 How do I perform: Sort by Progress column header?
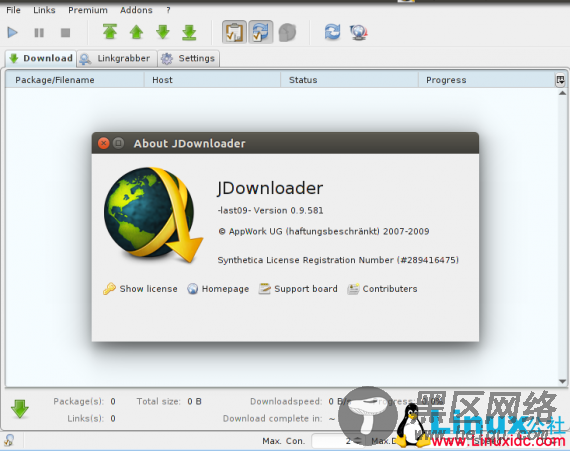click(x=486, y=80)
